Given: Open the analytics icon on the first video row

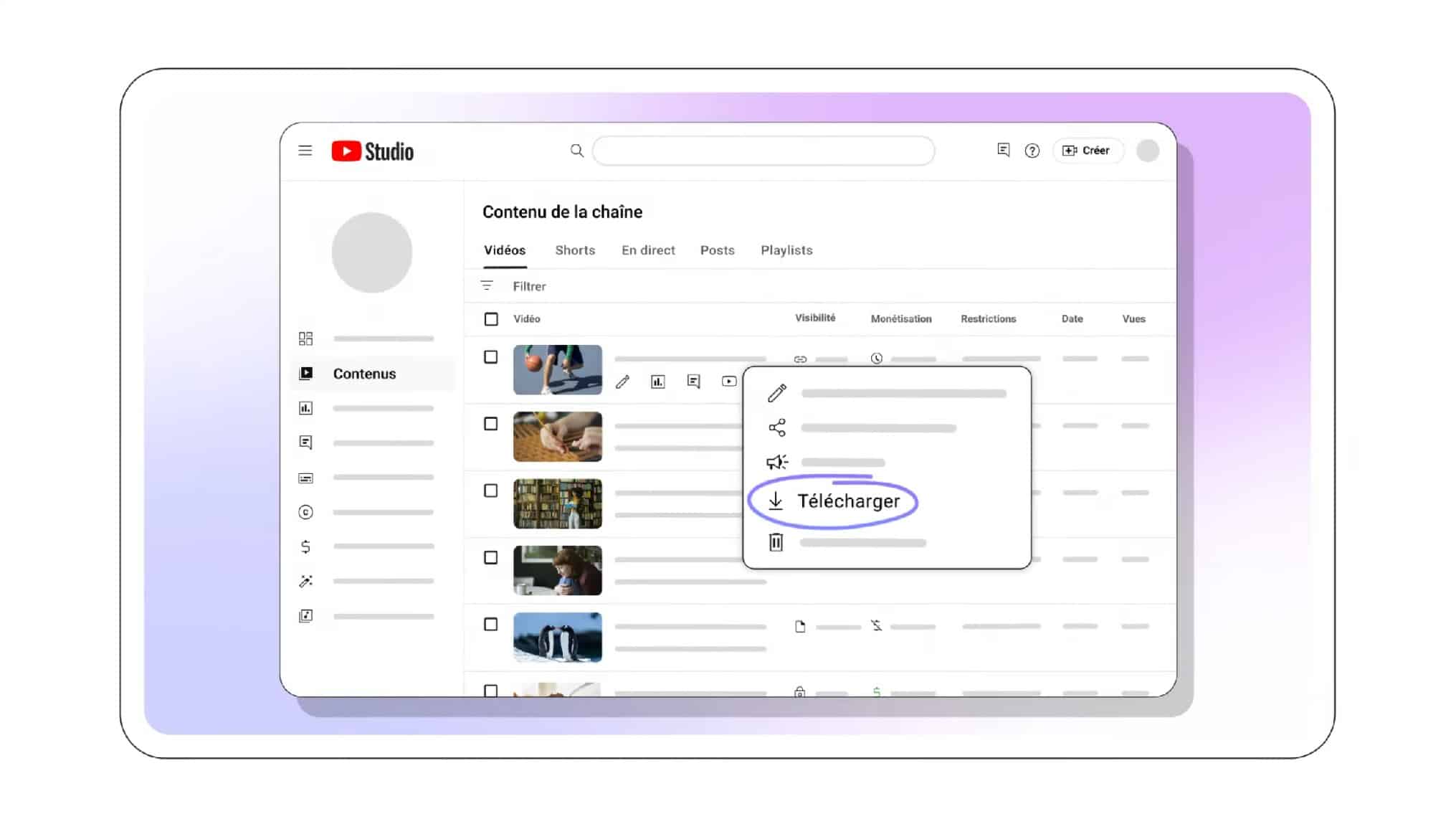Looking at the screenshot, I should tap(657, 382).
